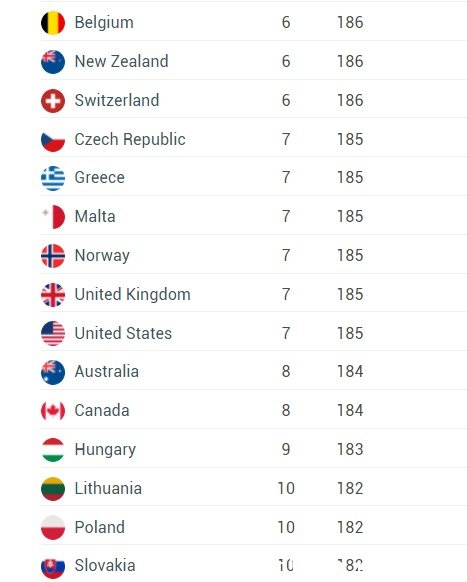
Task: Click Lithuania's rank number 10
Action: [286, 488]
